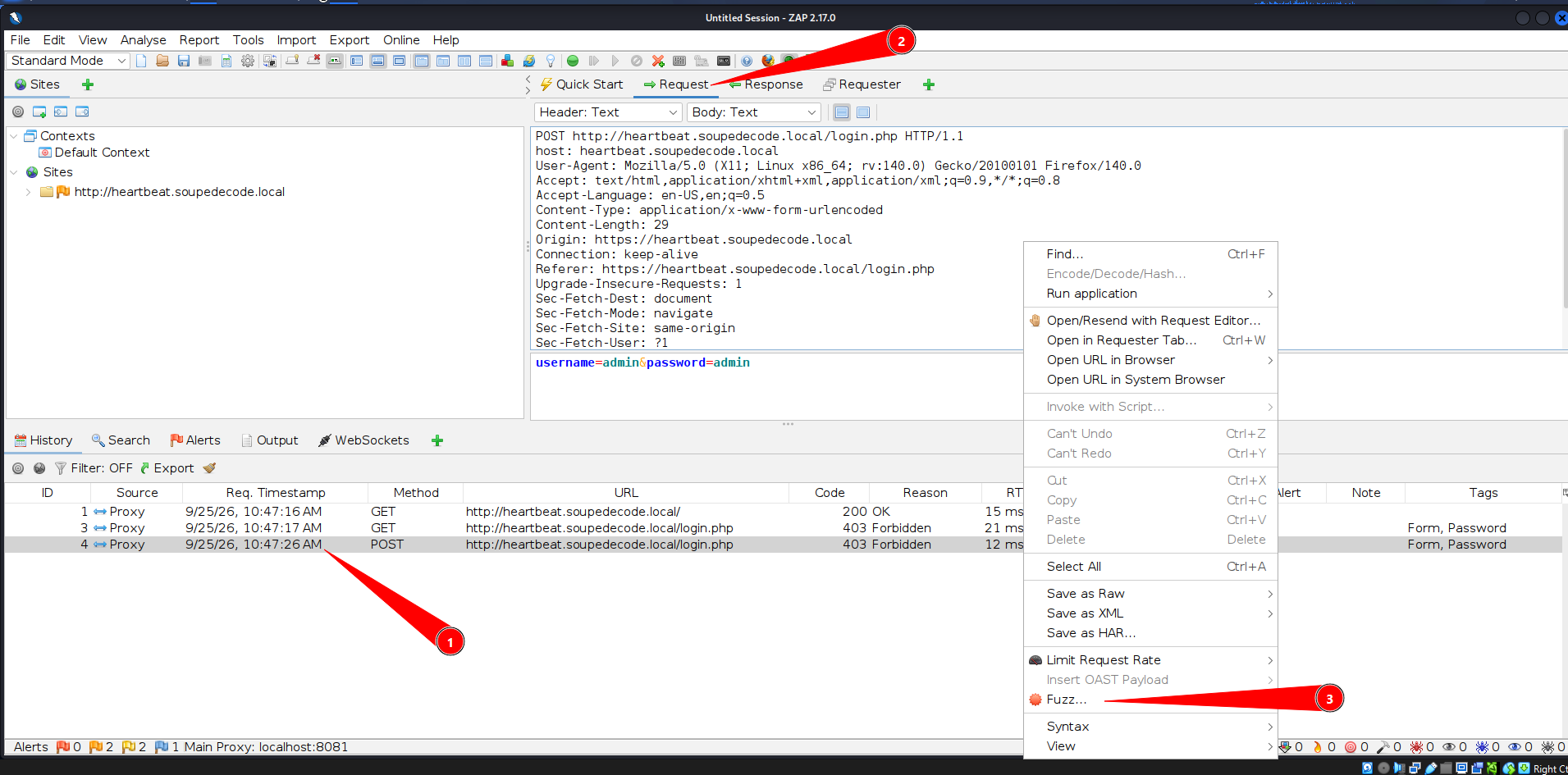Toggle the Expand Sites Tab layout button
Viewport: 1568px width, 775px height.
click(356, 61)
